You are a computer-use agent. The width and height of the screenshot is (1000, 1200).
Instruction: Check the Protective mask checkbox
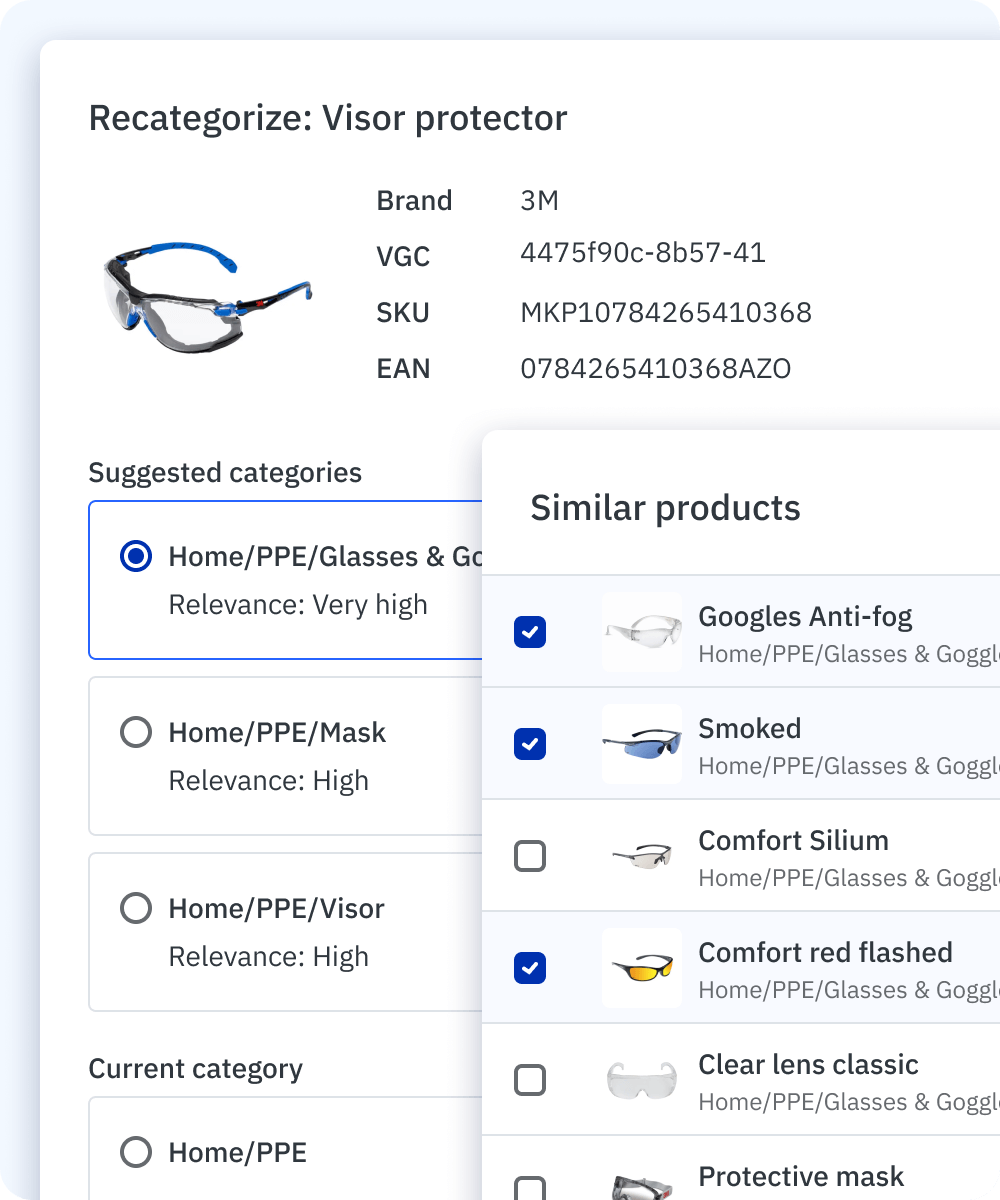coord(530,1189)
